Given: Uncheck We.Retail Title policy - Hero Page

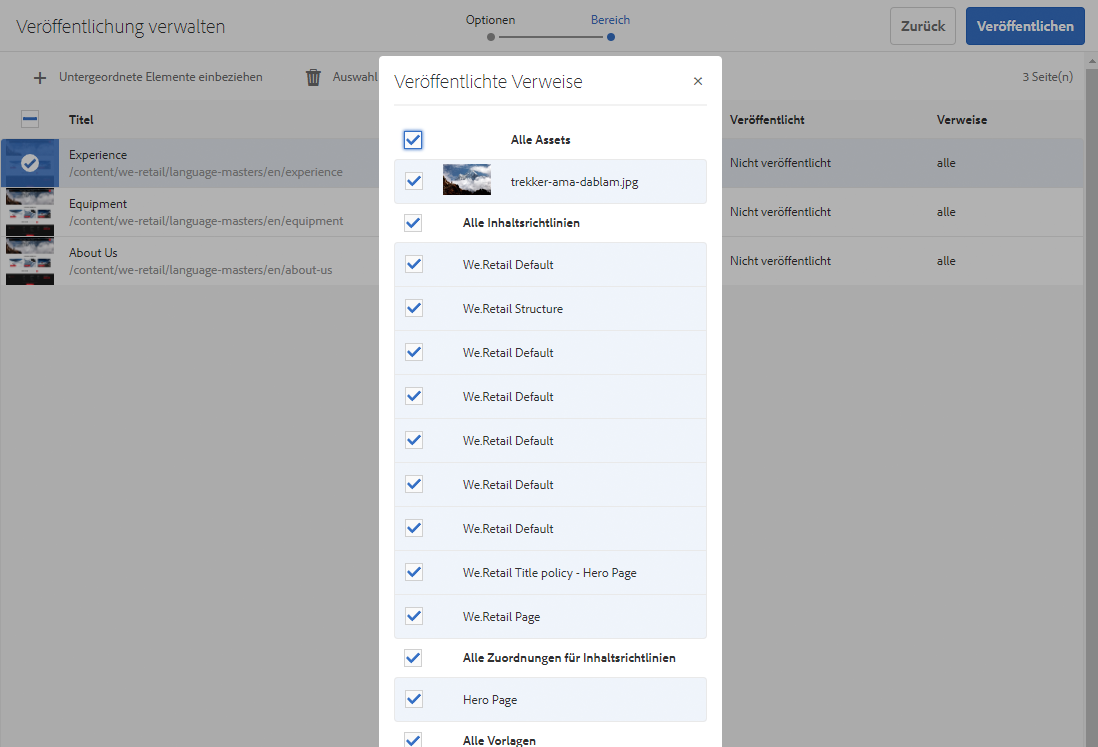Looking at the screenshot, I should (x=413, y=572).
